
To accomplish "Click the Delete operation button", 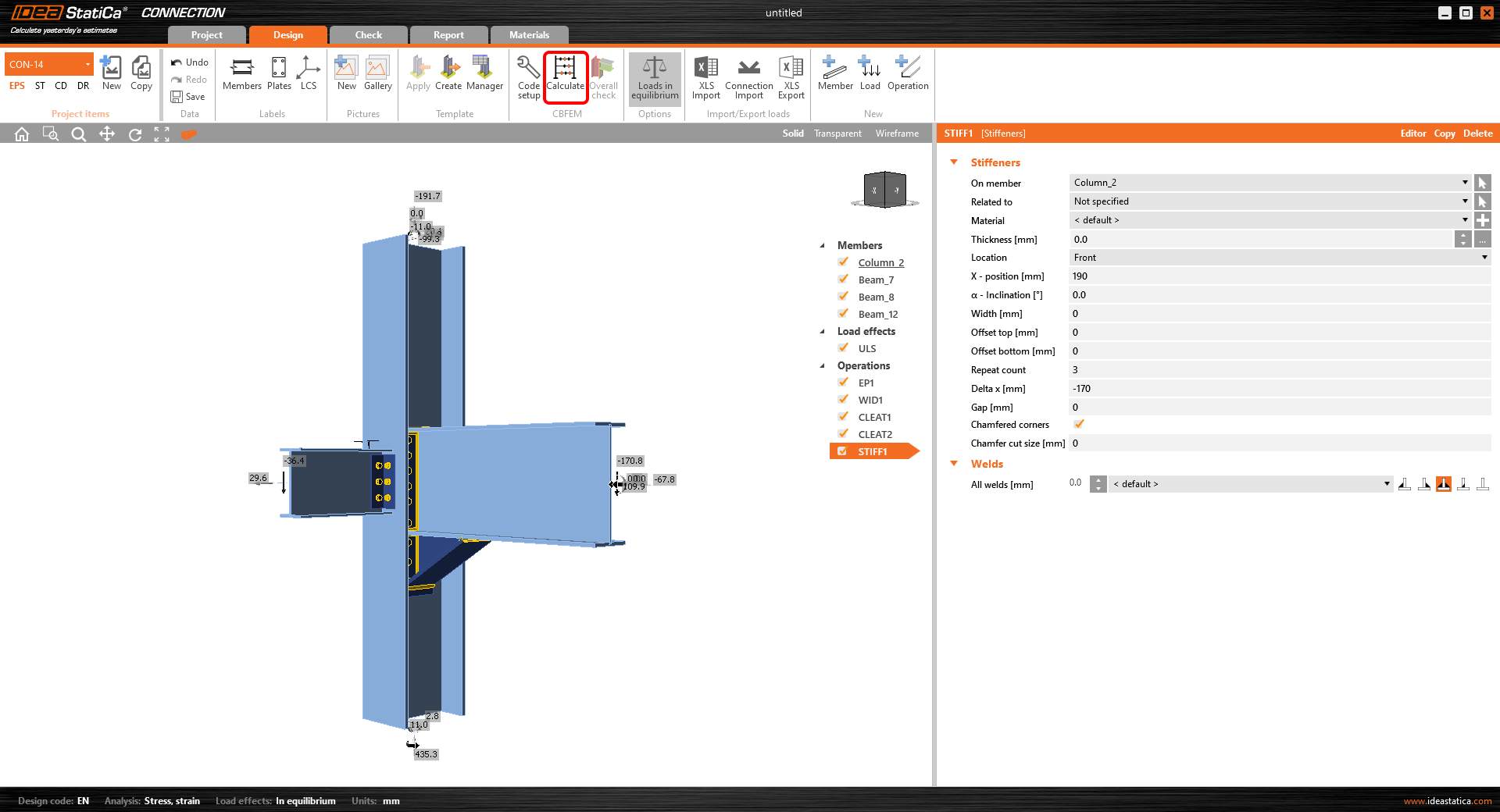I will click(1477, 134).
